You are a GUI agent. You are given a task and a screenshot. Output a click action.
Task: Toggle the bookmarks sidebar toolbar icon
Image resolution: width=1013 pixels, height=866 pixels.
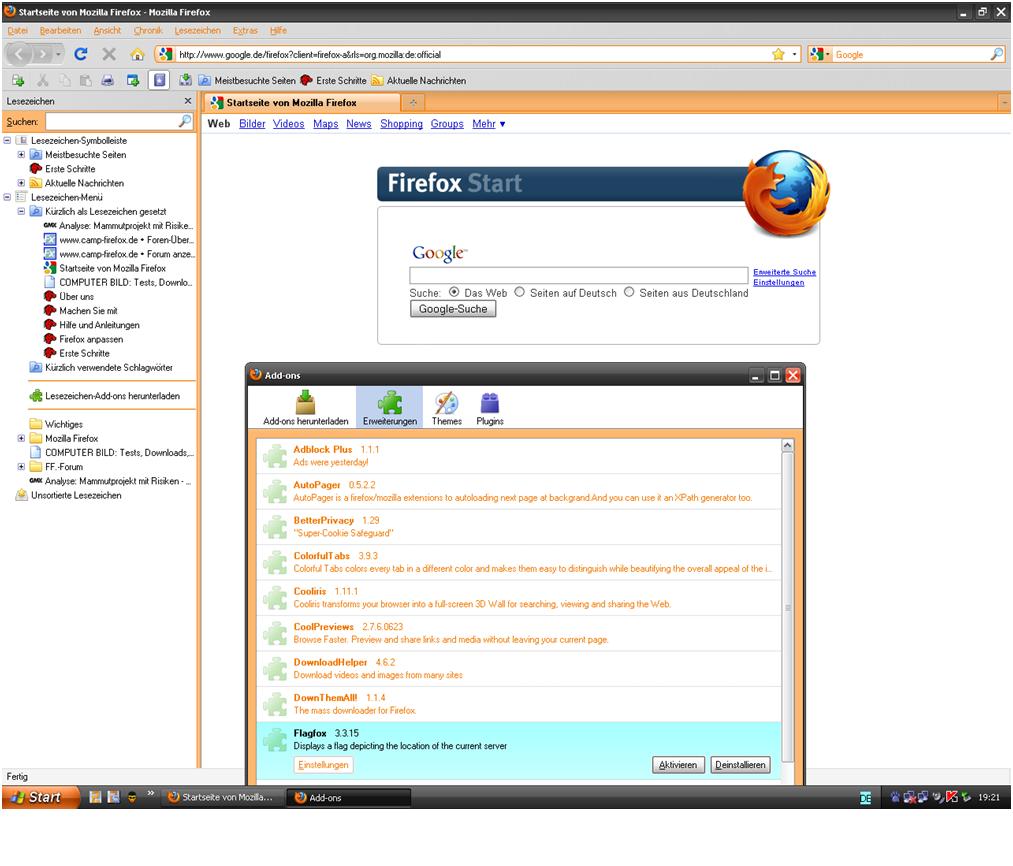point(159,80)
